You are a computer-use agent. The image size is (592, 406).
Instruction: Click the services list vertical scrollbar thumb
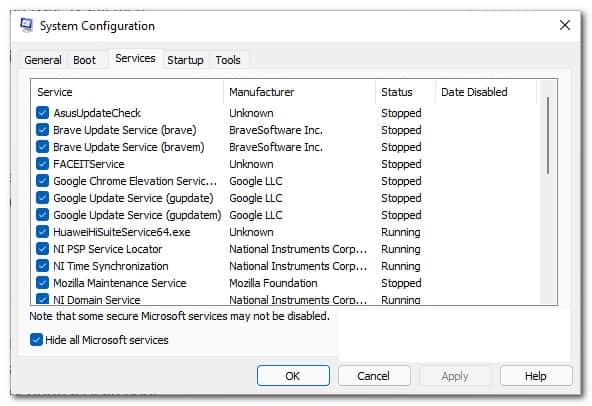[x=548, y=135]
